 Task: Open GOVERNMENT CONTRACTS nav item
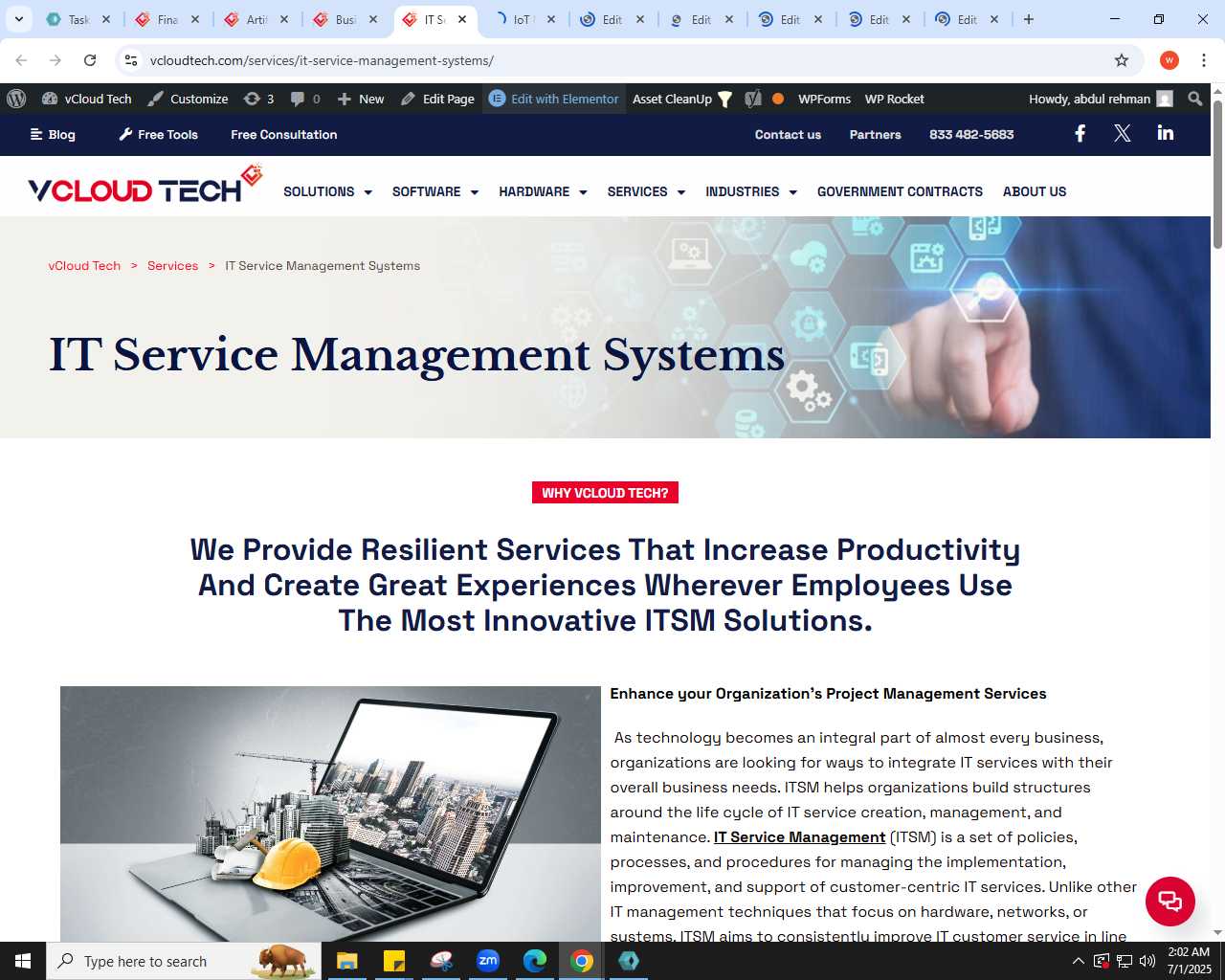900,191
